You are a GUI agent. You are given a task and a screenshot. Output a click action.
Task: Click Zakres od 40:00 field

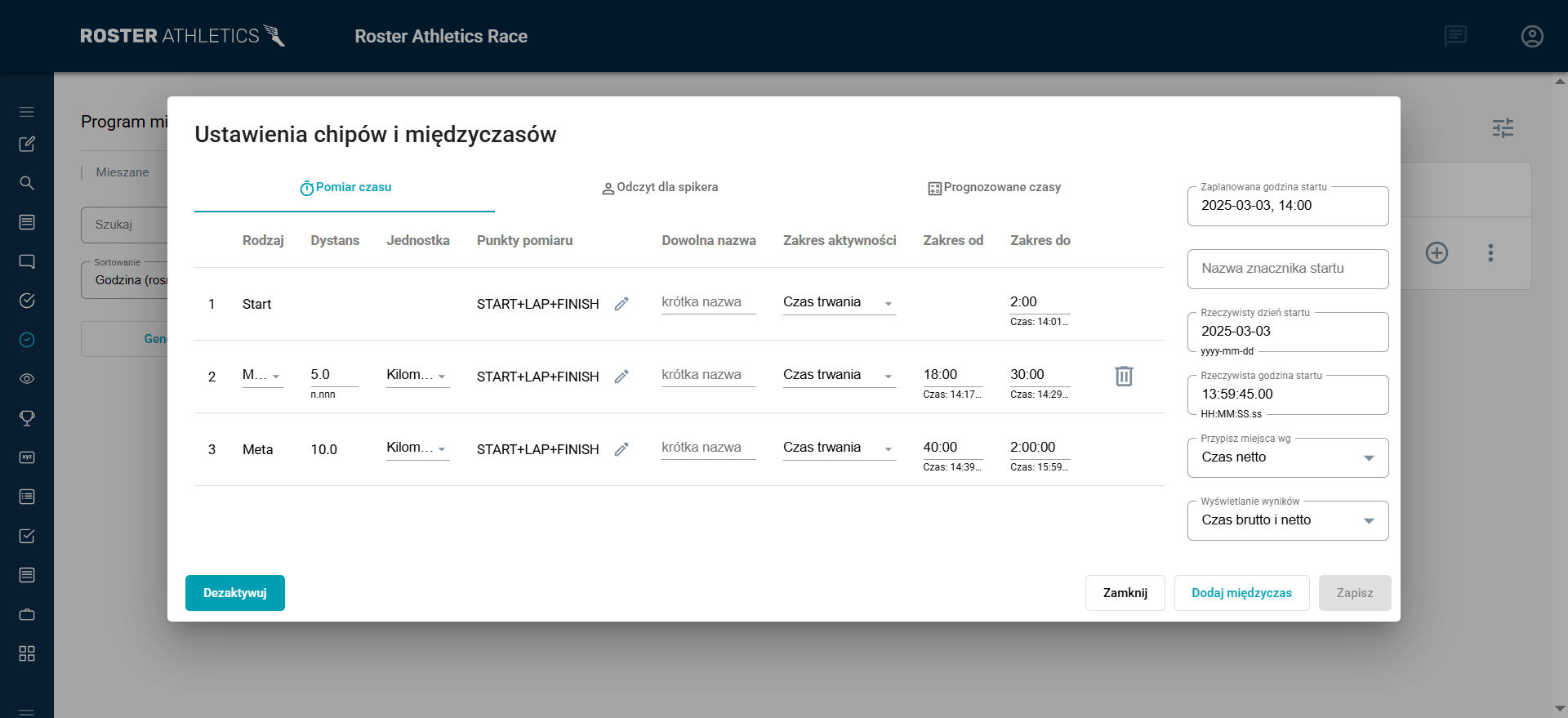point(953,448)
